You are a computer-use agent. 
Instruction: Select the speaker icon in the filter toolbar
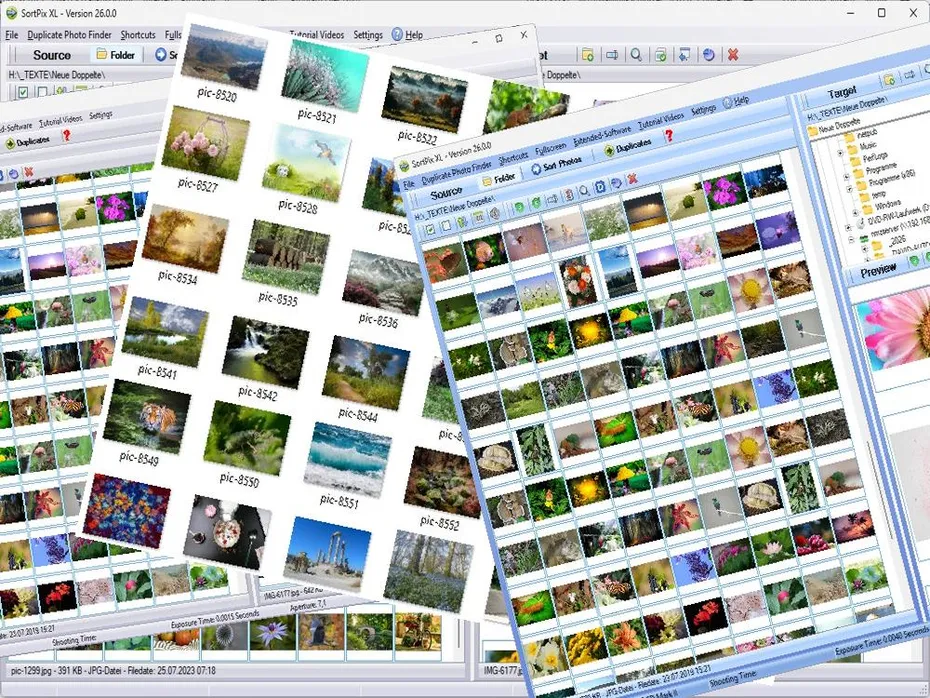coord(493,214)
